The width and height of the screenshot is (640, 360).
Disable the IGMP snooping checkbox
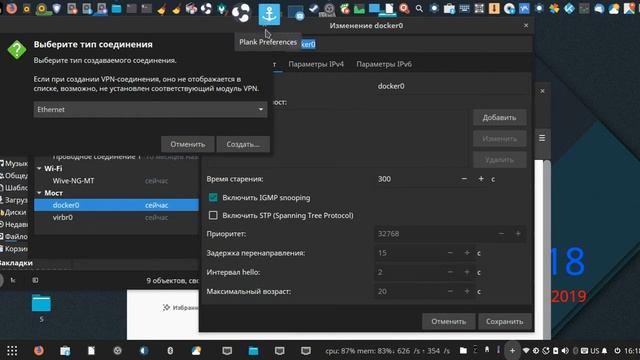tap(213, 198)
